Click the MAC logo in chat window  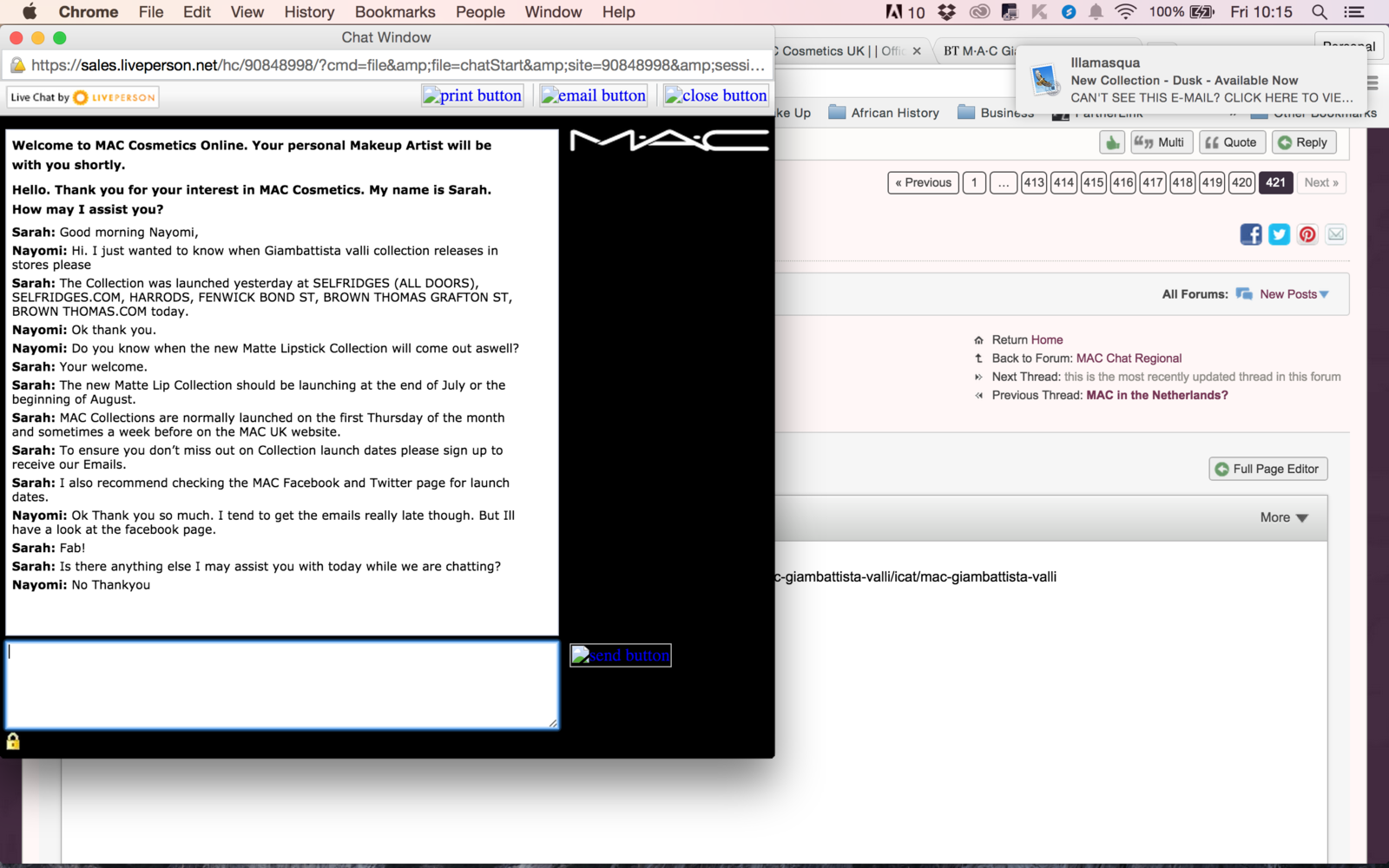point(669,141)
